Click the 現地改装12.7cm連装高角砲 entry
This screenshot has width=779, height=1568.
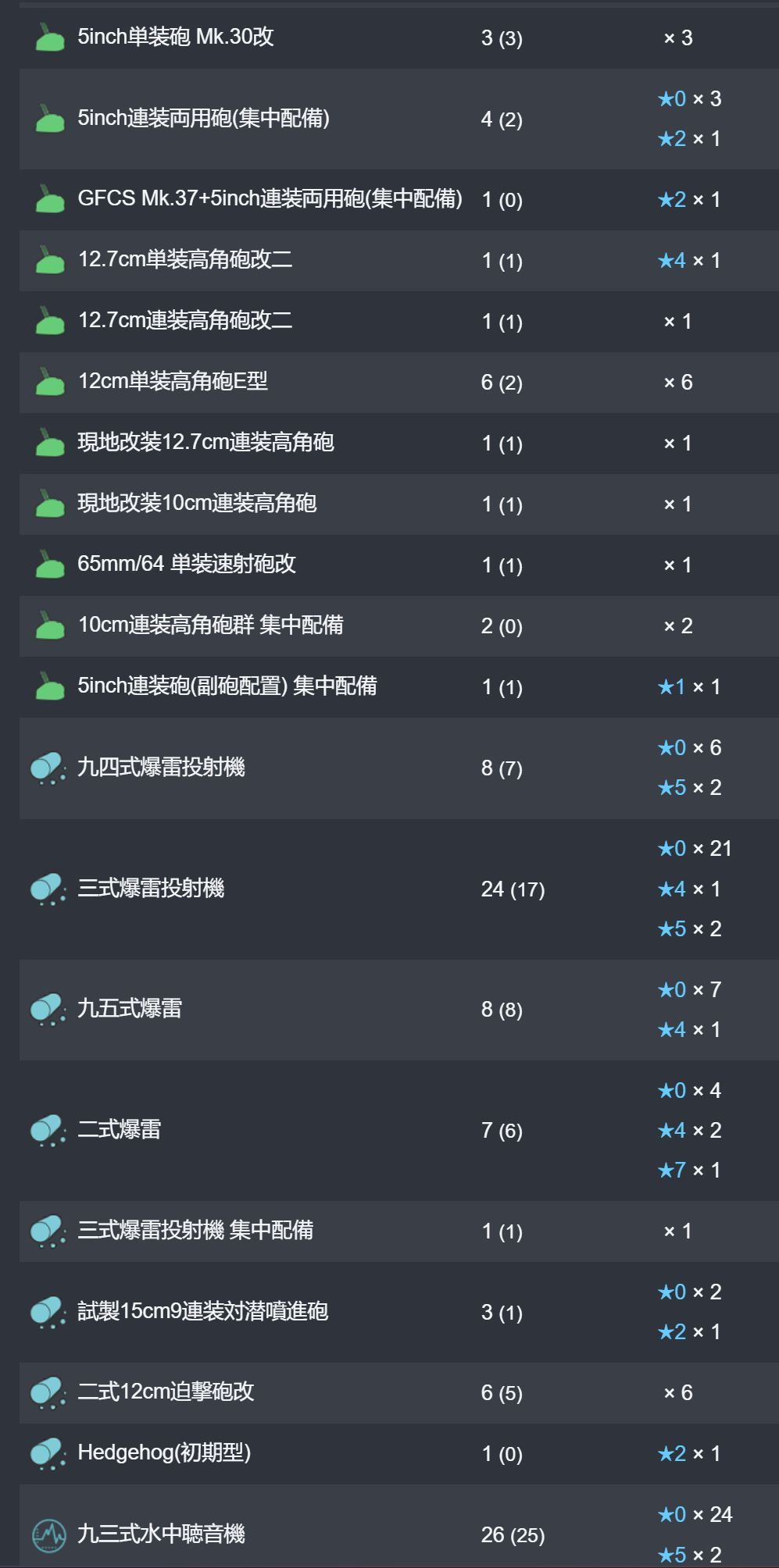click(x=205, y=442)
